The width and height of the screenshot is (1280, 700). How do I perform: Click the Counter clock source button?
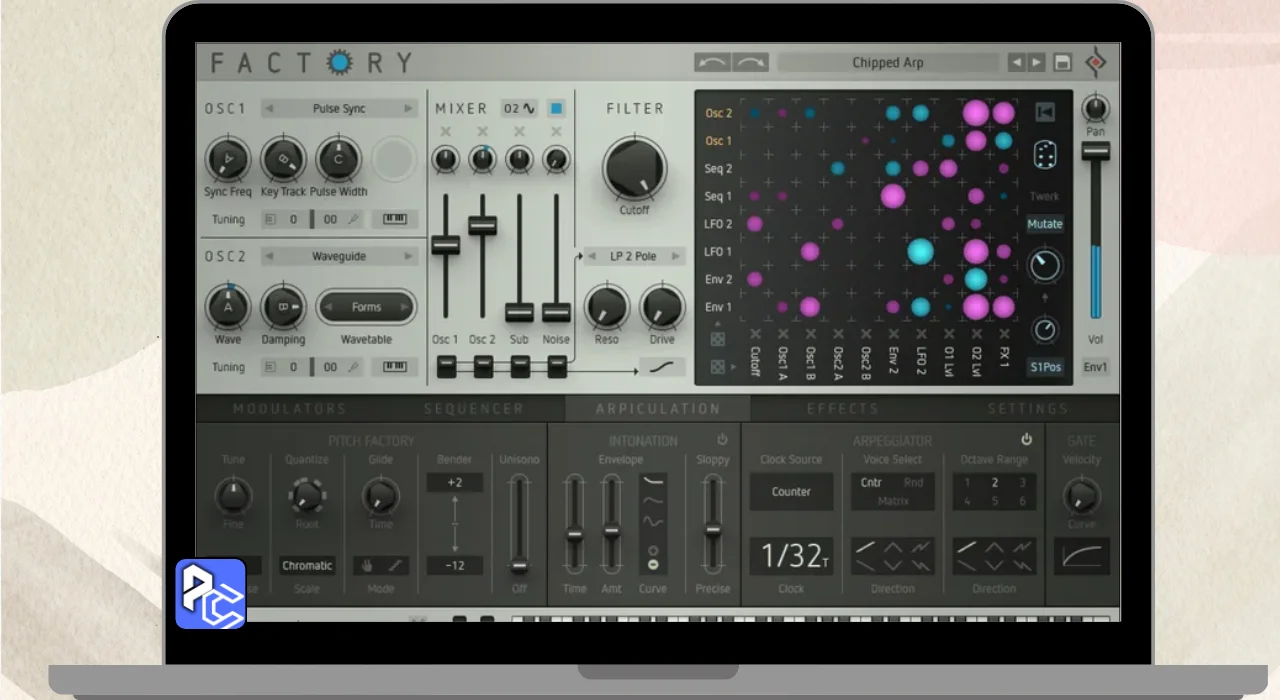click(x=791, y=492)
